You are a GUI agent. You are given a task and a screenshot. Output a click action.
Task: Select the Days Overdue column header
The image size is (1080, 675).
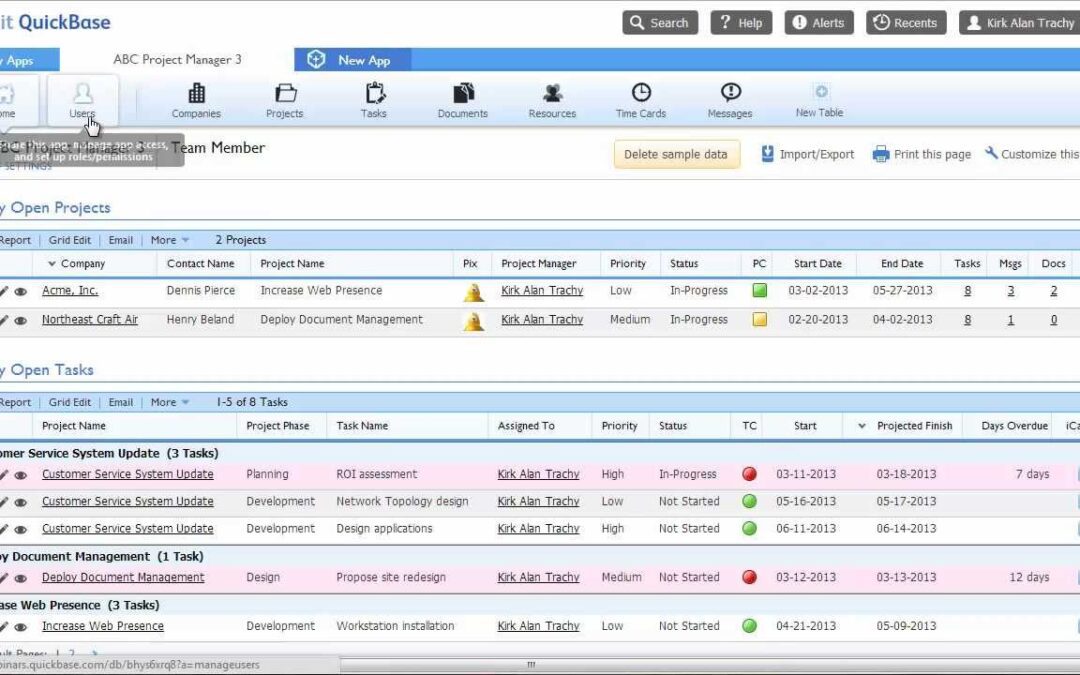1014,426
